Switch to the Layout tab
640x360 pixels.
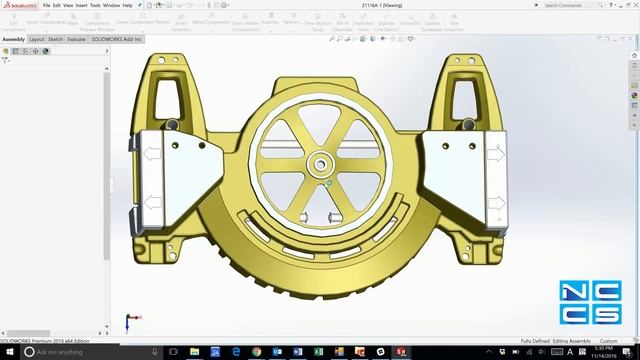click(x=36, y=39)
